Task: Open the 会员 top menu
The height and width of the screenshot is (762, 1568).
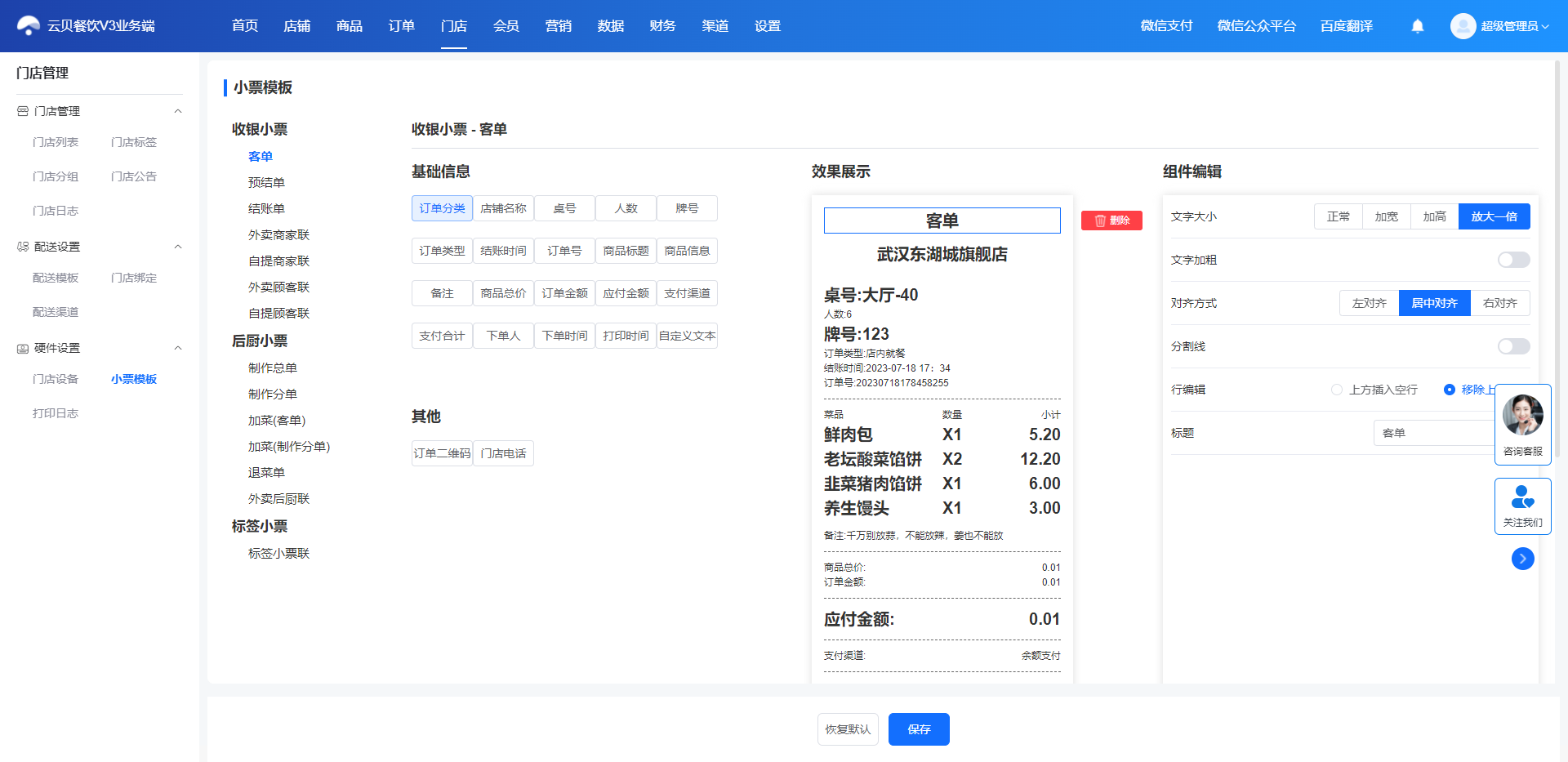Action: coord(506,26)
